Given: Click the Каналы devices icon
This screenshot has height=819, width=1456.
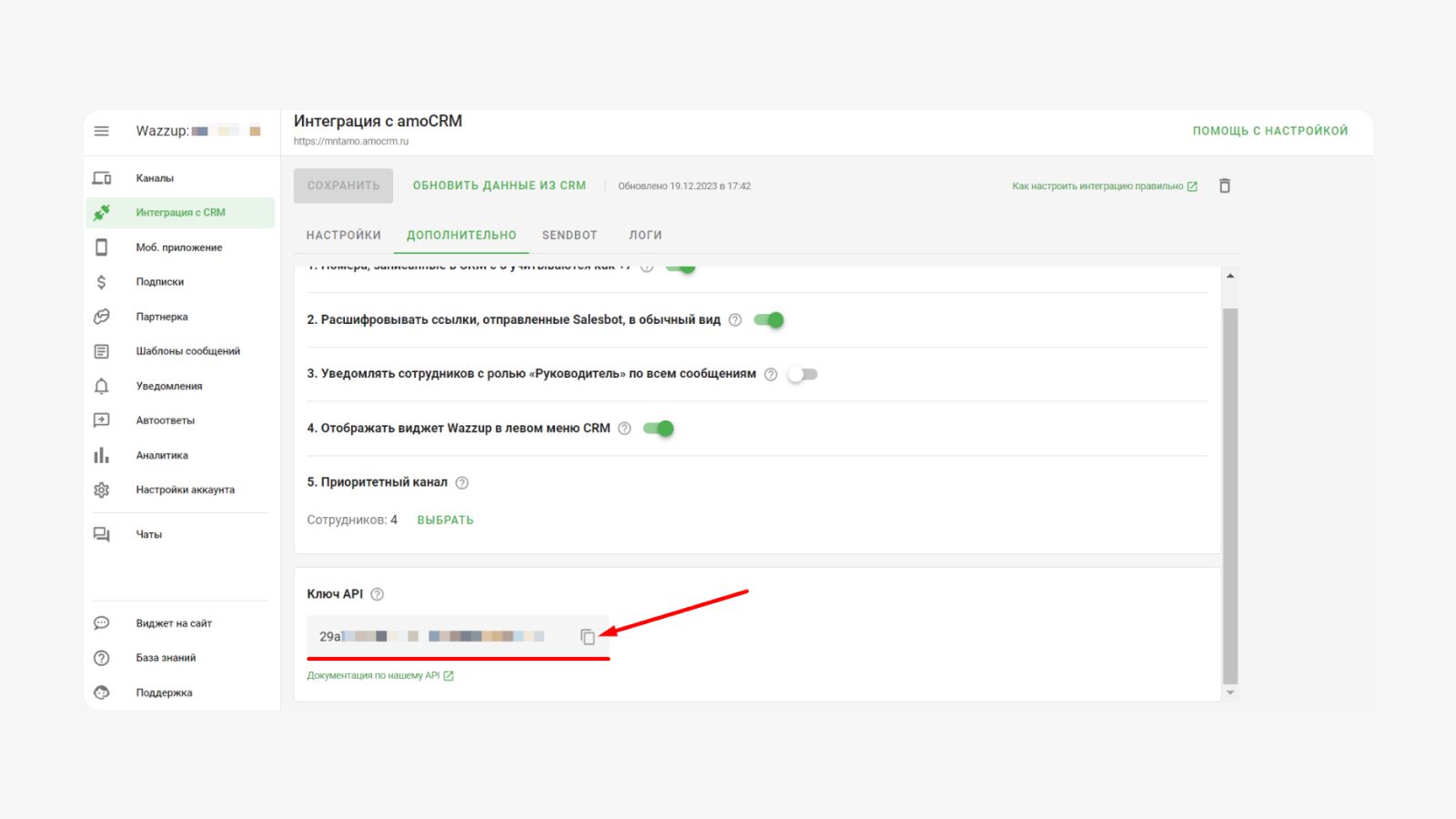Looking at the screenshot, I should 101,178.
